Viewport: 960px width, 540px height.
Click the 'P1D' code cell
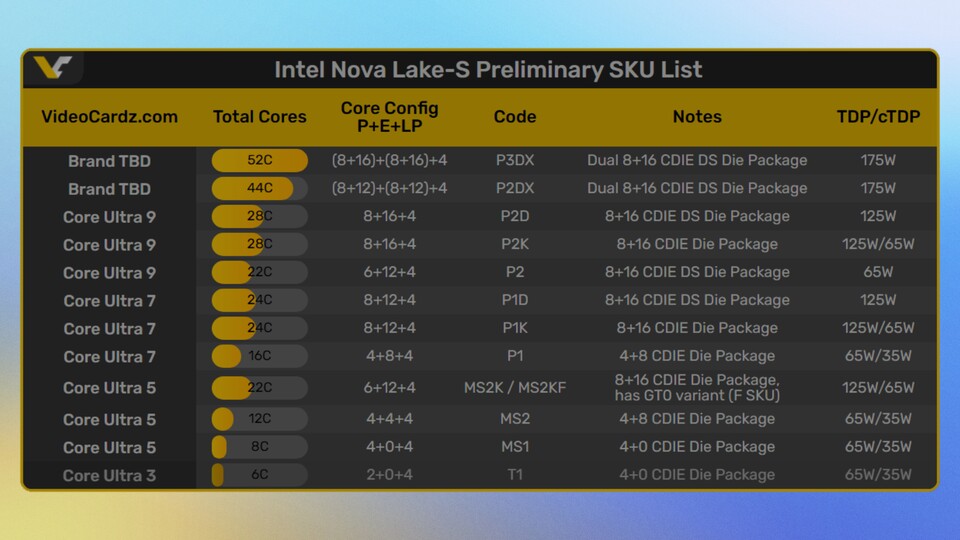[515, 300]
